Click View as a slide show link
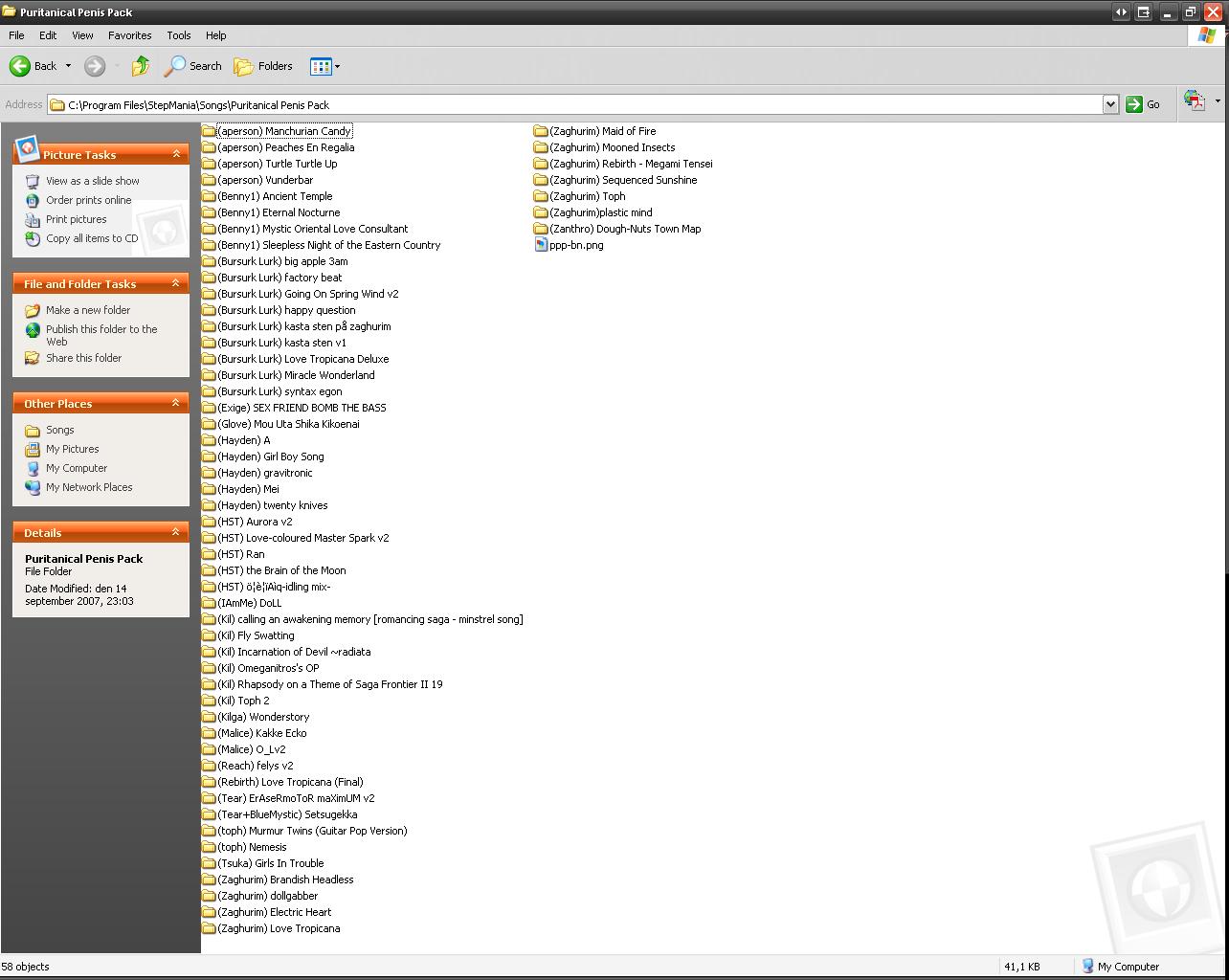Screen dimensions: 1229x980 [x=93, y=181]
